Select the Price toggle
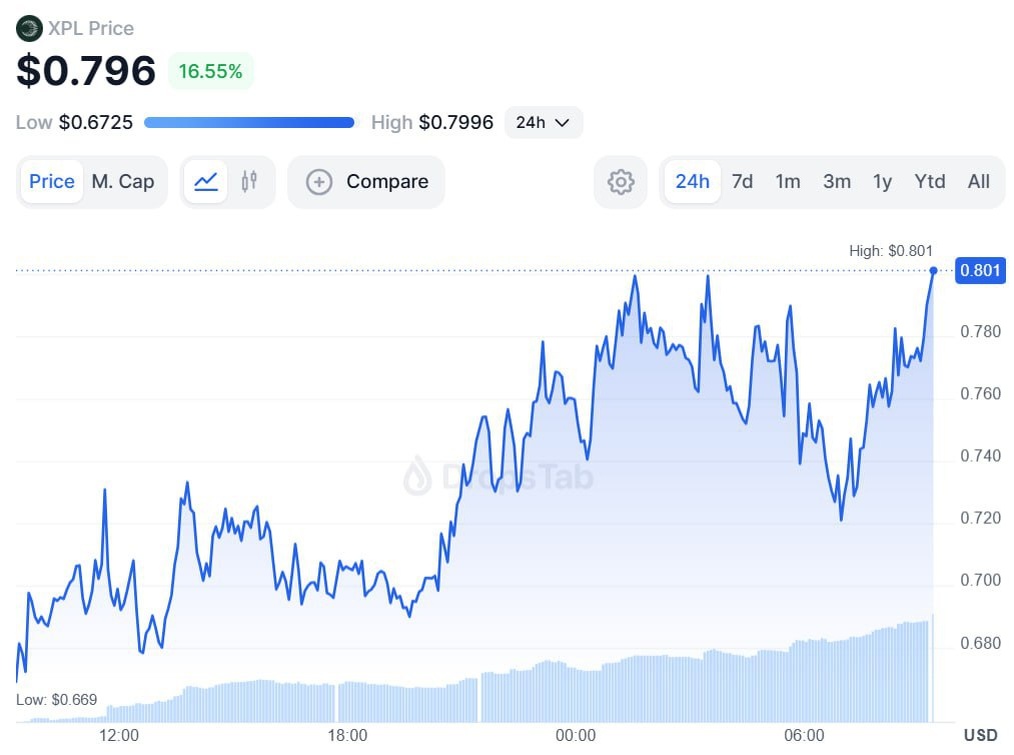Screen dimensions: 1014x755 tap(52, 182)
